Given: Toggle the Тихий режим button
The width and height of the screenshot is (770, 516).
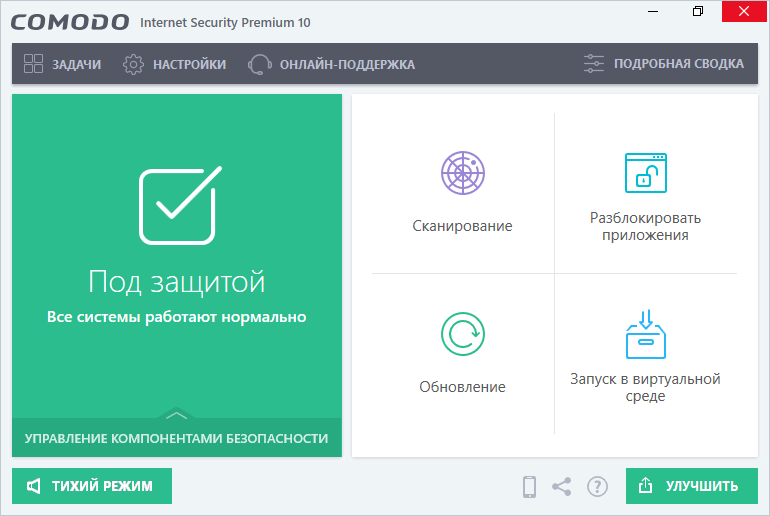Looking at the screenshot, I should (92, 486).
